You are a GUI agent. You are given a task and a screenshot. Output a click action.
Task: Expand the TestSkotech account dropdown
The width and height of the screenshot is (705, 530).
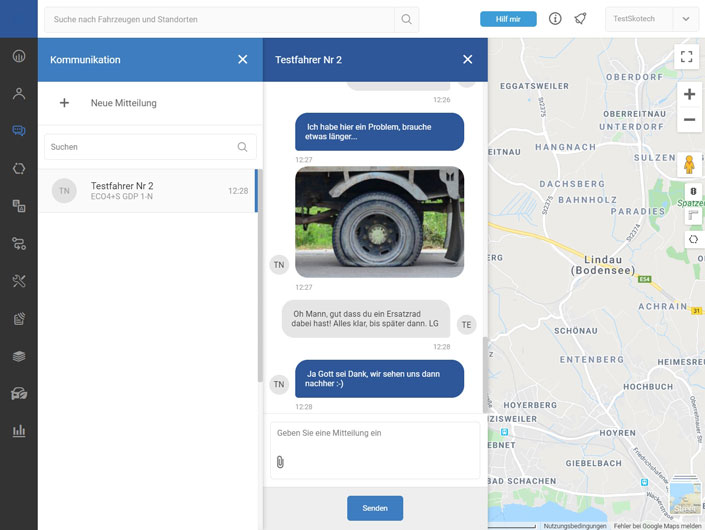685,19
